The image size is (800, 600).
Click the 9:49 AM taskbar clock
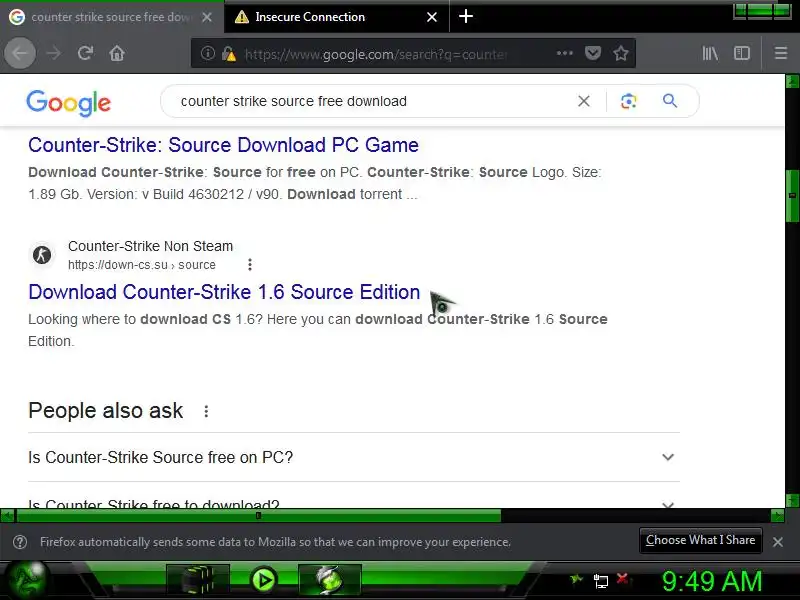click(712, 581)
